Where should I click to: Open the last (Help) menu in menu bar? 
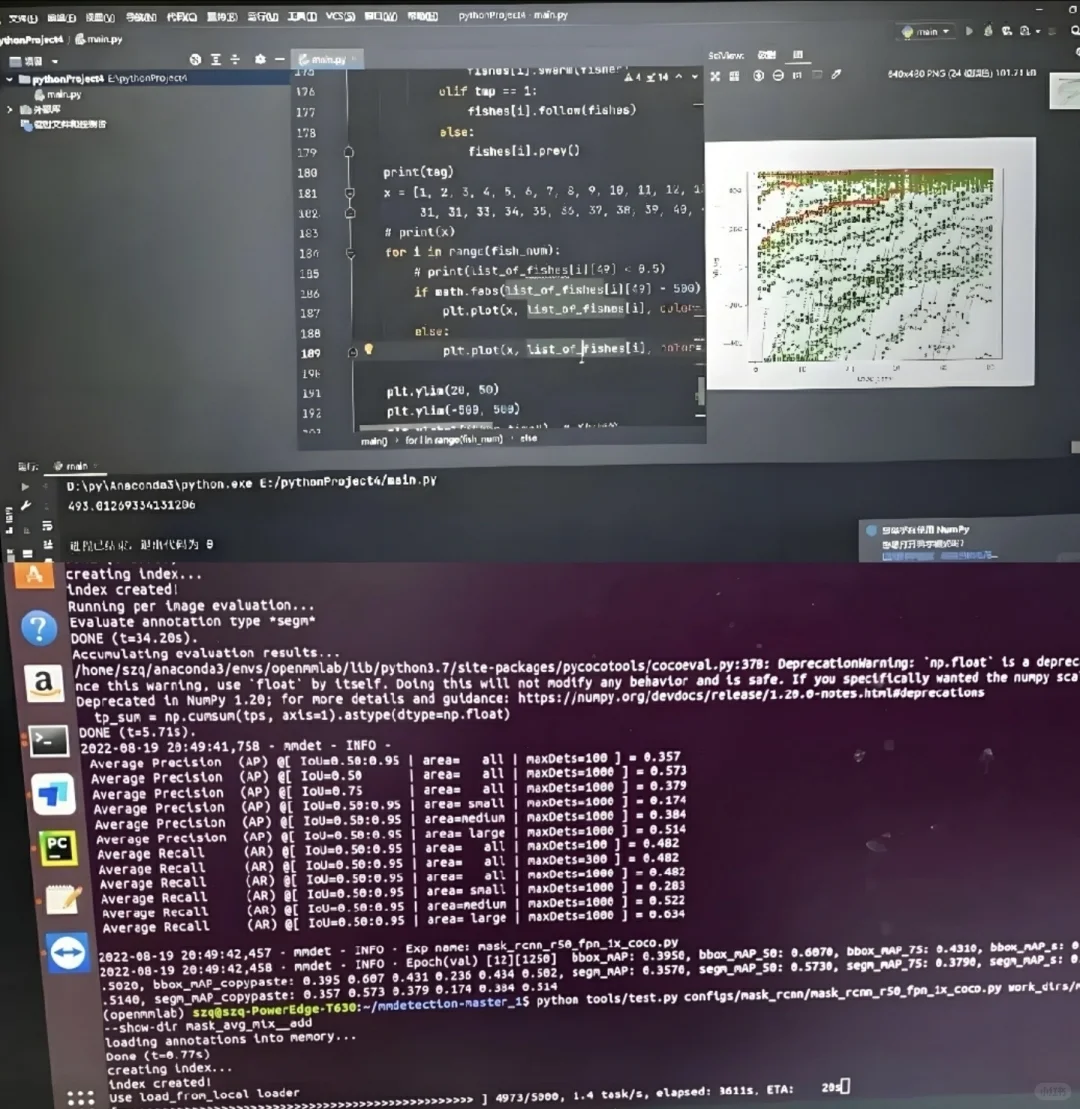pos(422,16)
